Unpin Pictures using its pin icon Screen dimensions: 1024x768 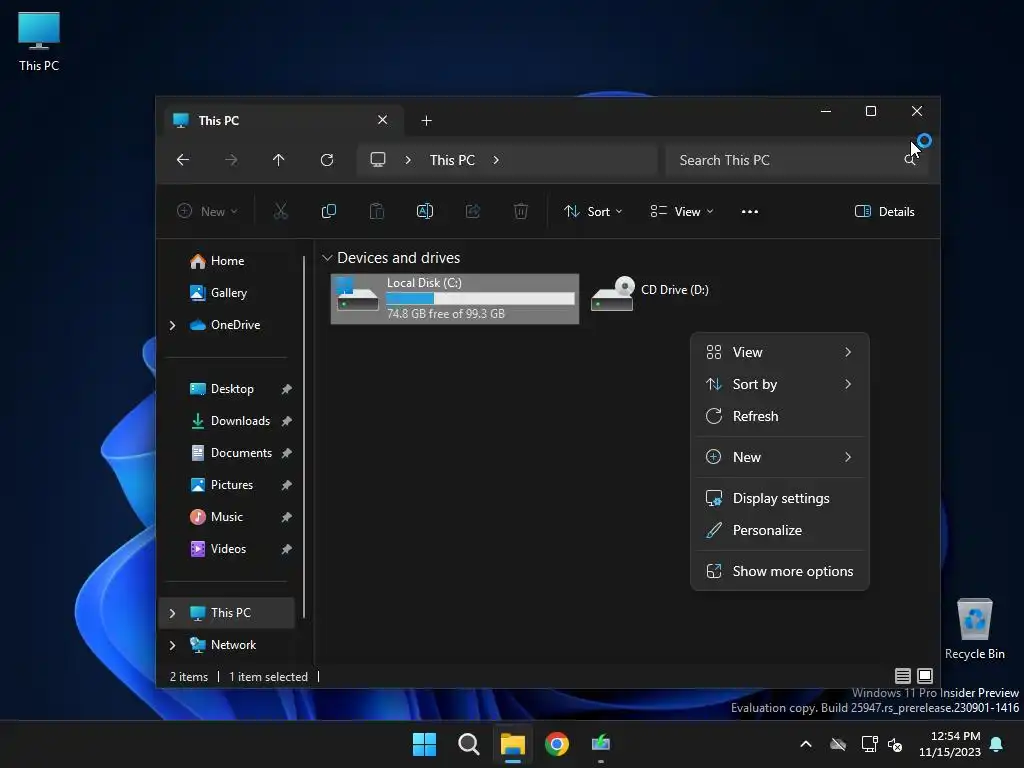[286, 485]
